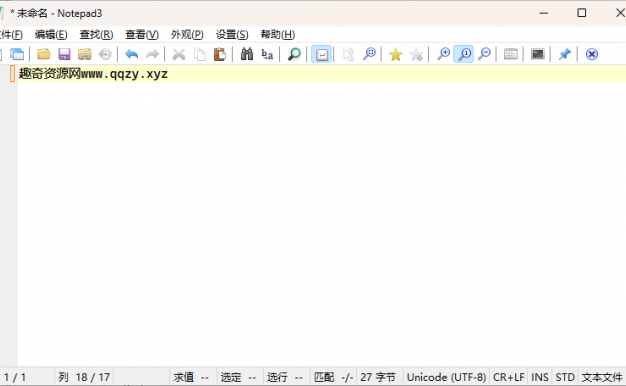Change line endings via 'CR+LF' status

tap(509, 377)
